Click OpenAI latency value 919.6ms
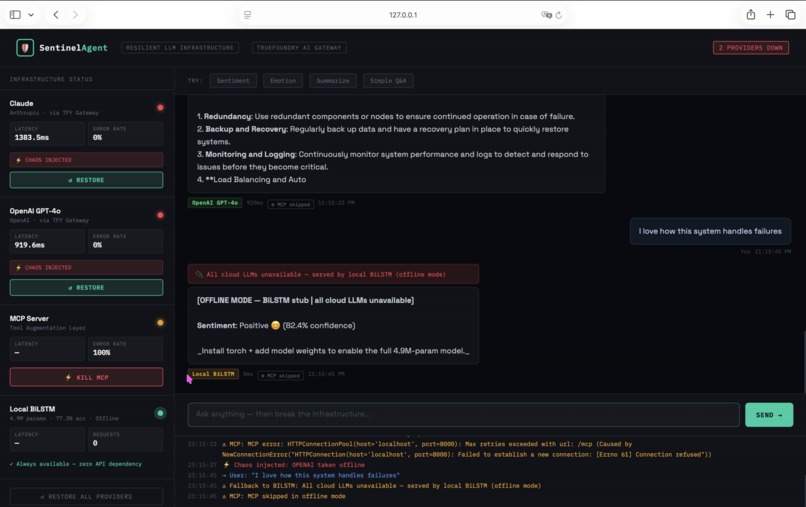Screen dimensions: 806x507 point(30,245)
